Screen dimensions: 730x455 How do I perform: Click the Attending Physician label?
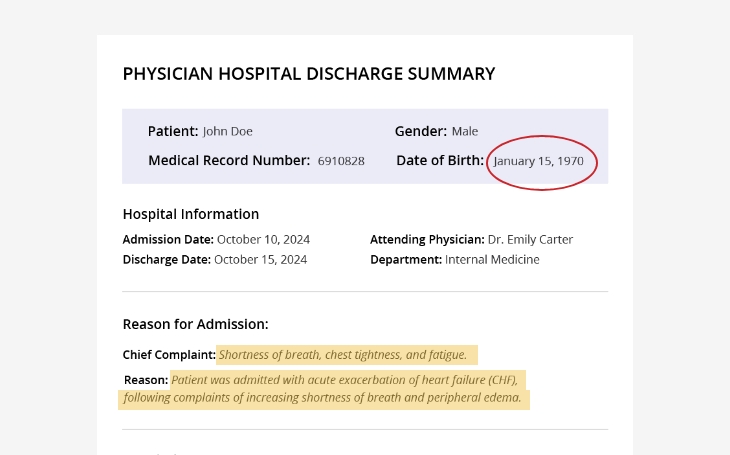point(427,240)
